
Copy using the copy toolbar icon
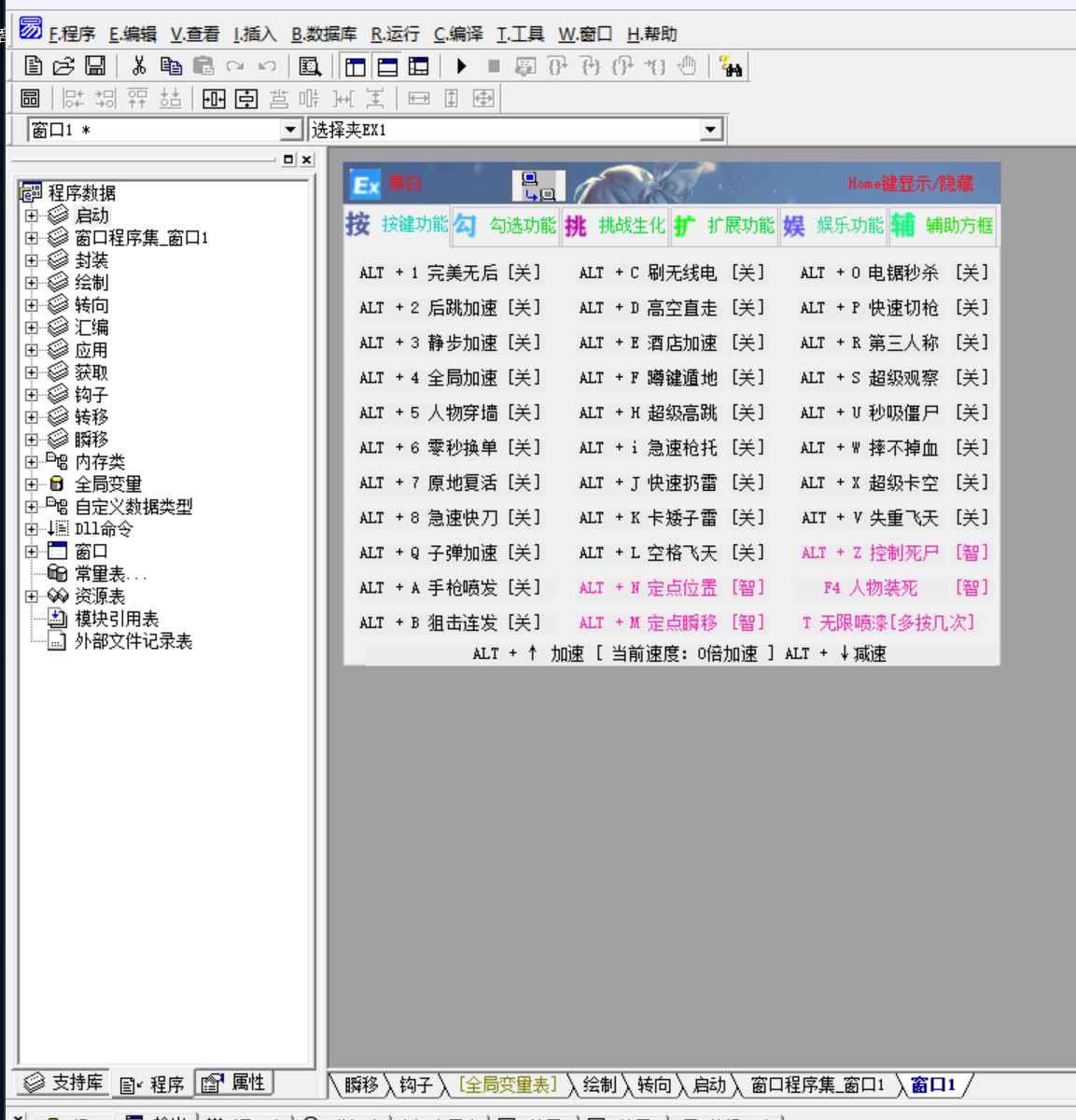(171, 65)
